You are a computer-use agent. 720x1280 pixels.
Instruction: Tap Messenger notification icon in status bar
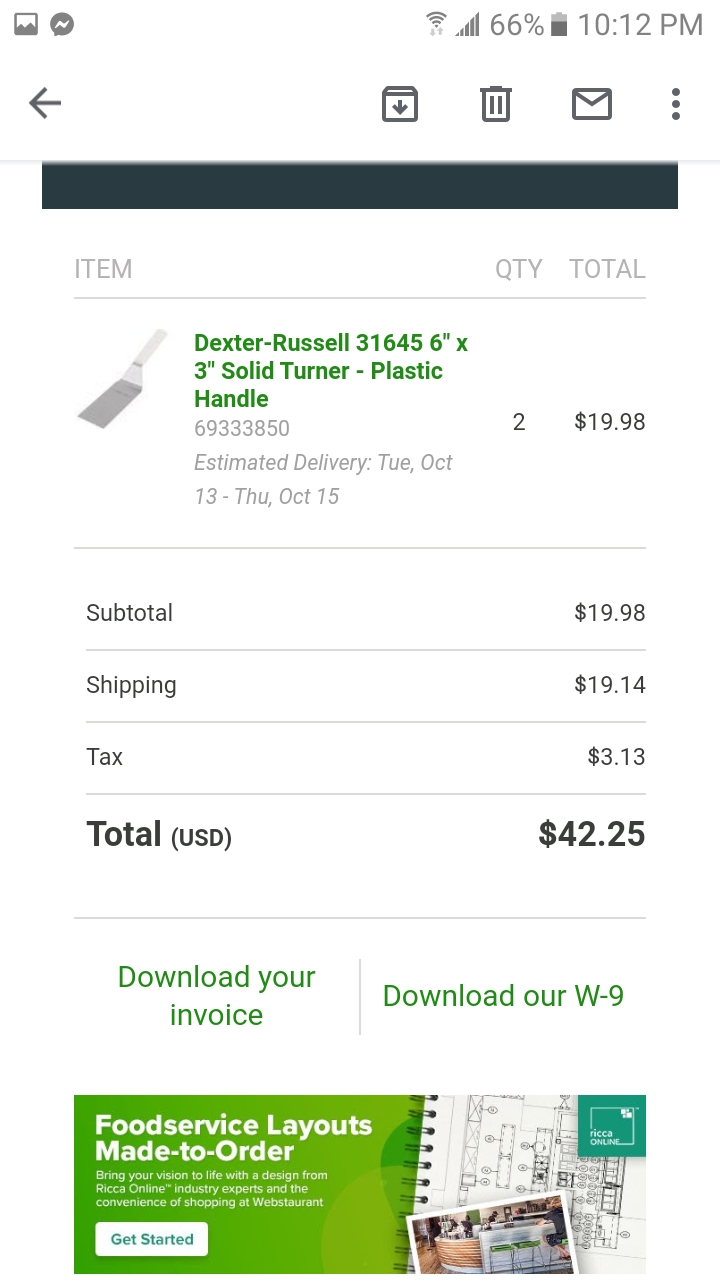pyautogui.click(x=62, y=25)
